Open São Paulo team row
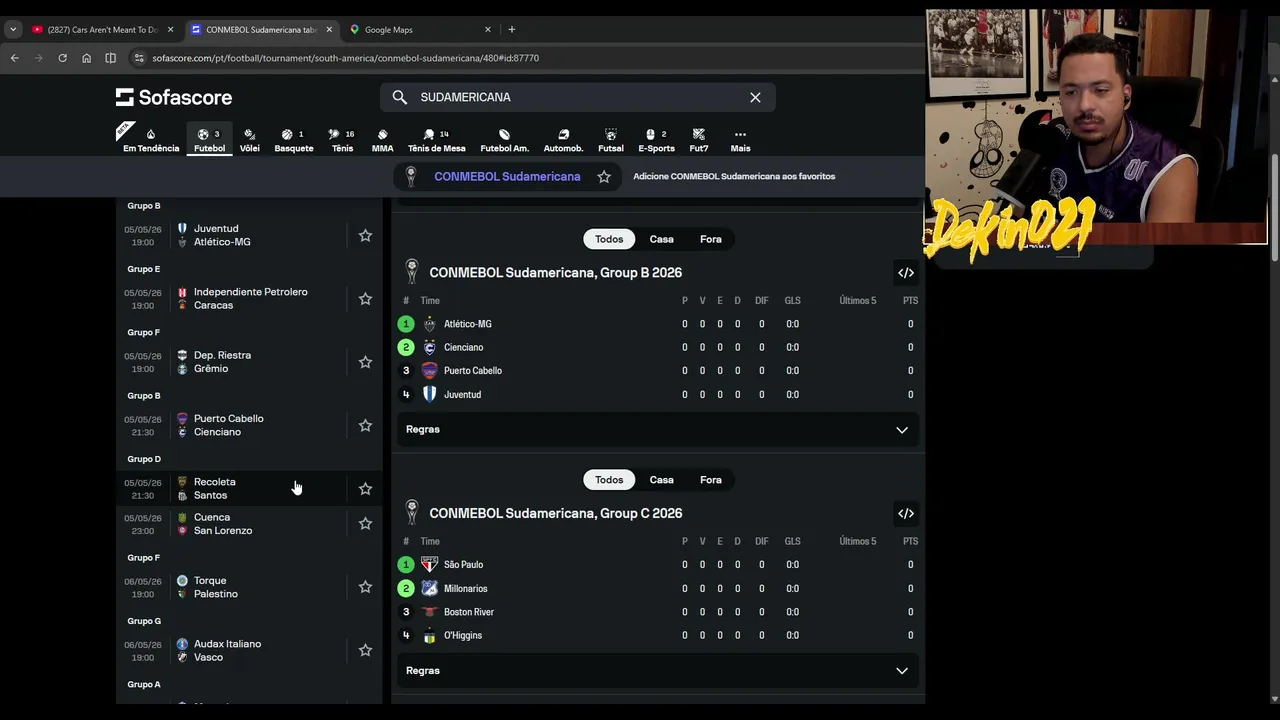The image size is (1280, 720). pyautogui.click(x=657, y=565)
